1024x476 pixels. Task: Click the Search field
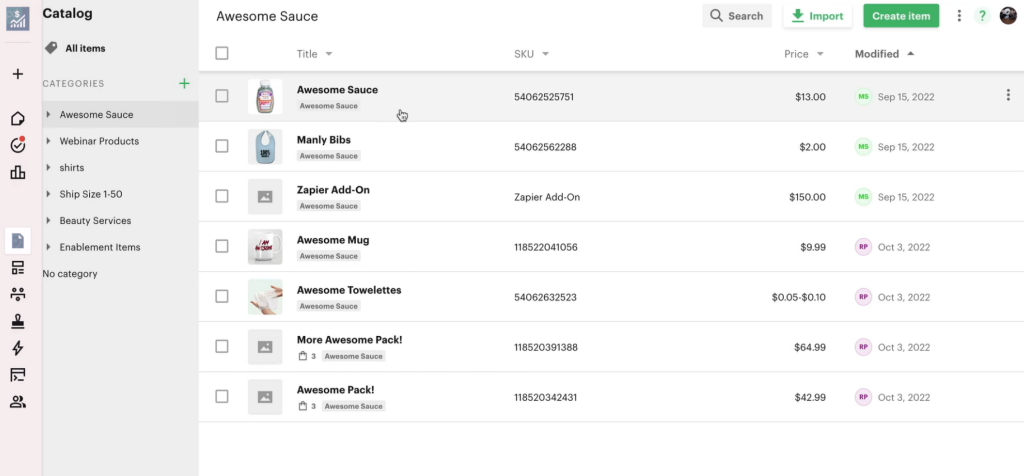point(736,16)
